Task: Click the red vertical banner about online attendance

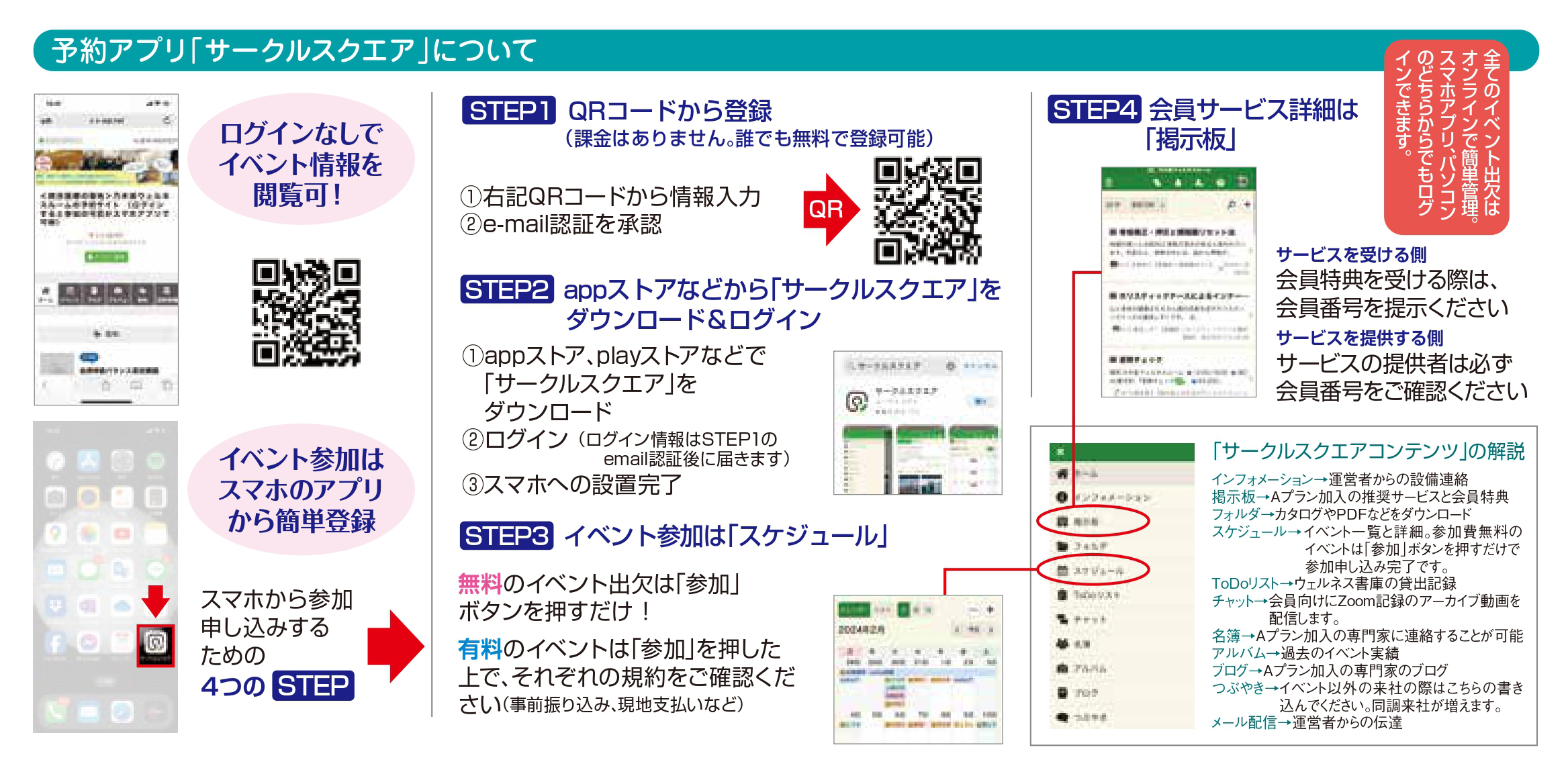Action: [1446, 138]
